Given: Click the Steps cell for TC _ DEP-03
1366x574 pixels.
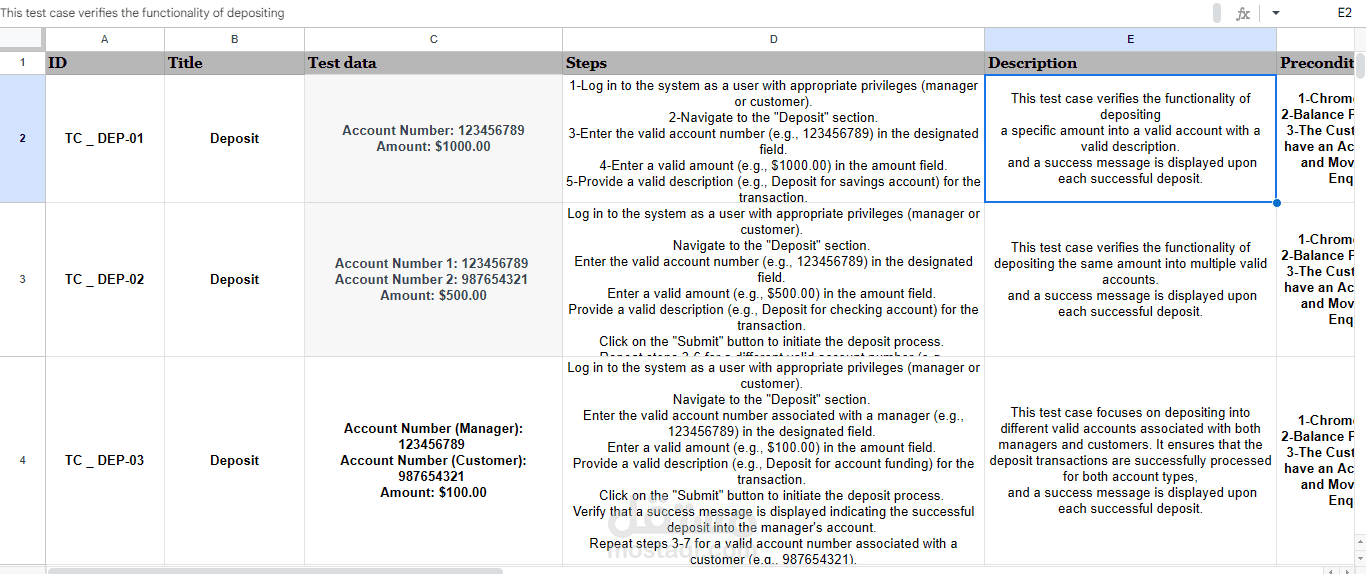Looking at the screenshot, I should point(774,460).
